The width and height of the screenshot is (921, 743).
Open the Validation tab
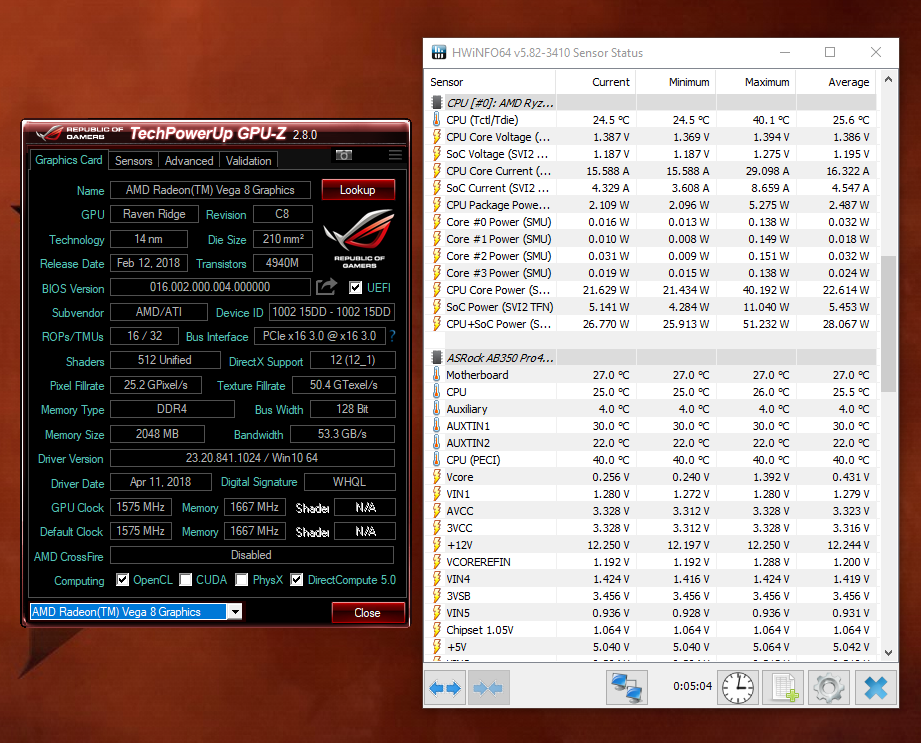tap(248, 160)
